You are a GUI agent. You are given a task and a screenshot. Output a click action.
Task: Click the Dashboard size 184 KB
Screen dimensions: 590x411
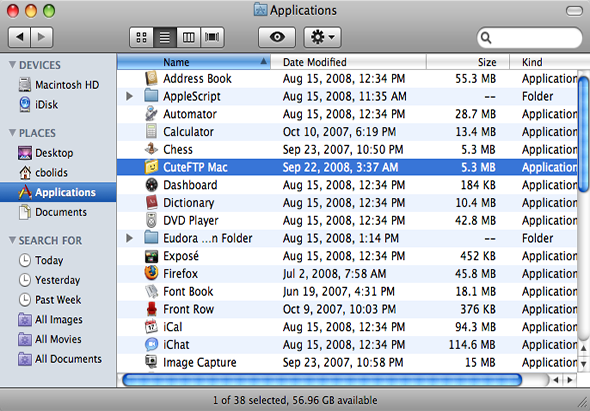pos(478,185)
